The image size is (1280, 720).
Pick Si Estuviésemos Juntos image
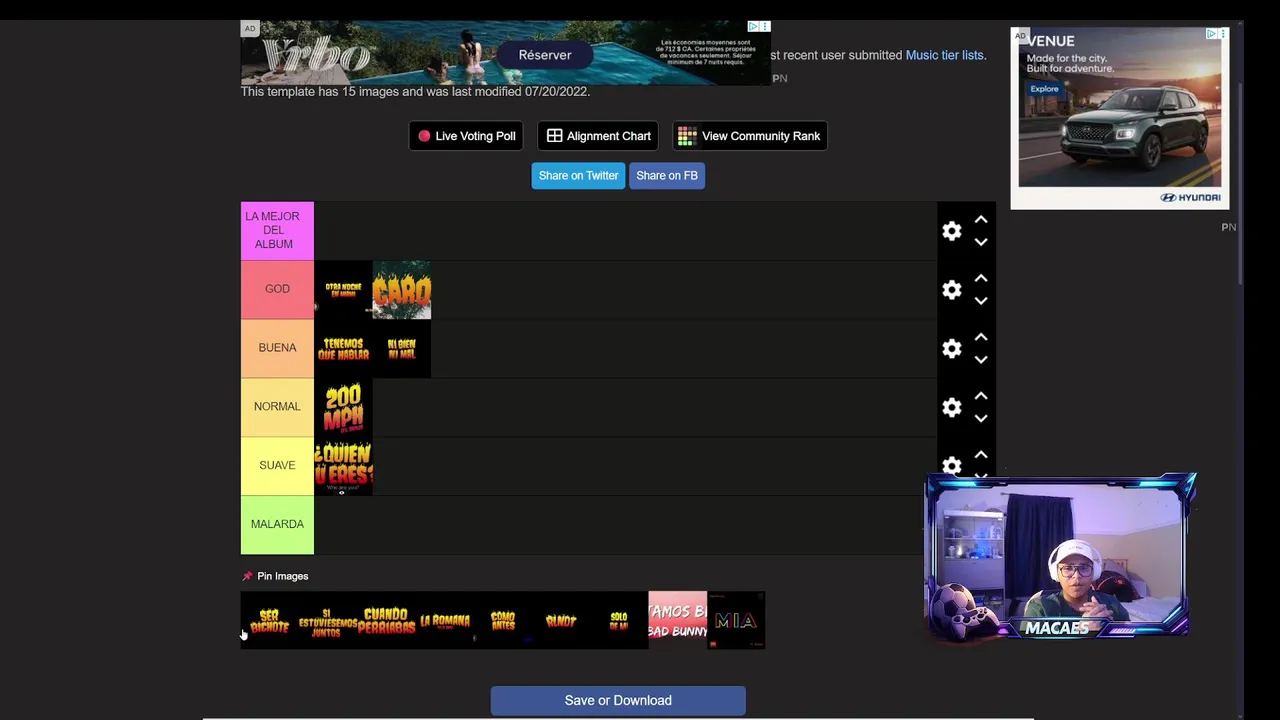click(327, 621)
